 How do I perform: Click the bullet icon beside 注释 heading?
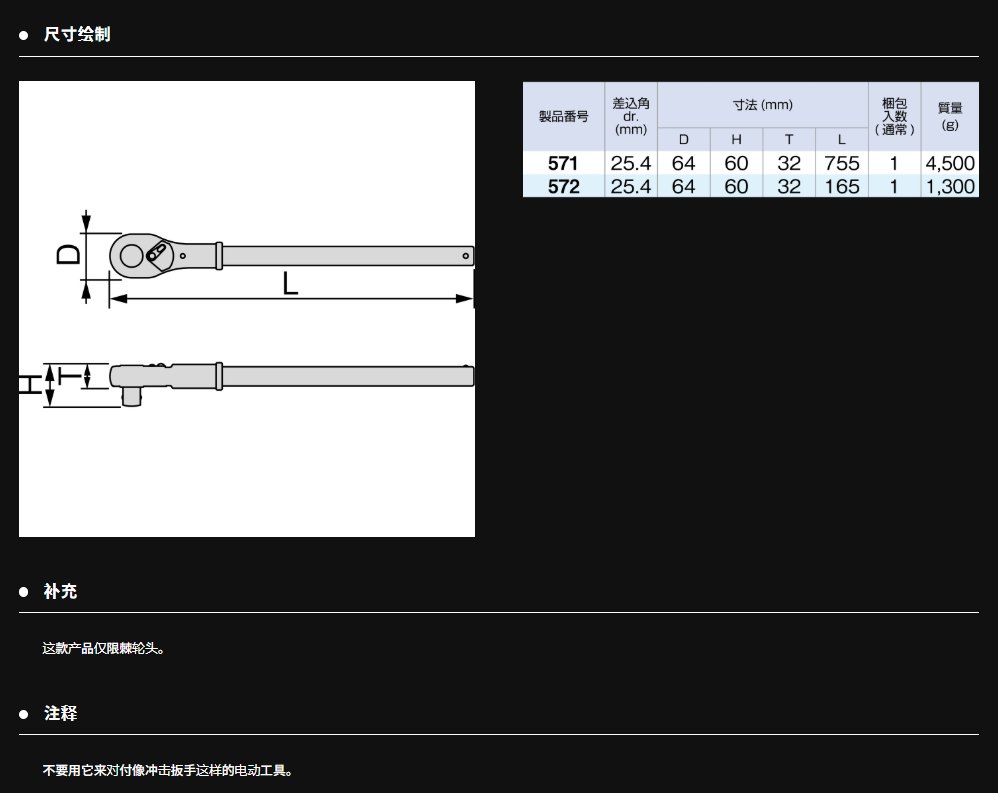coord(24,714)
